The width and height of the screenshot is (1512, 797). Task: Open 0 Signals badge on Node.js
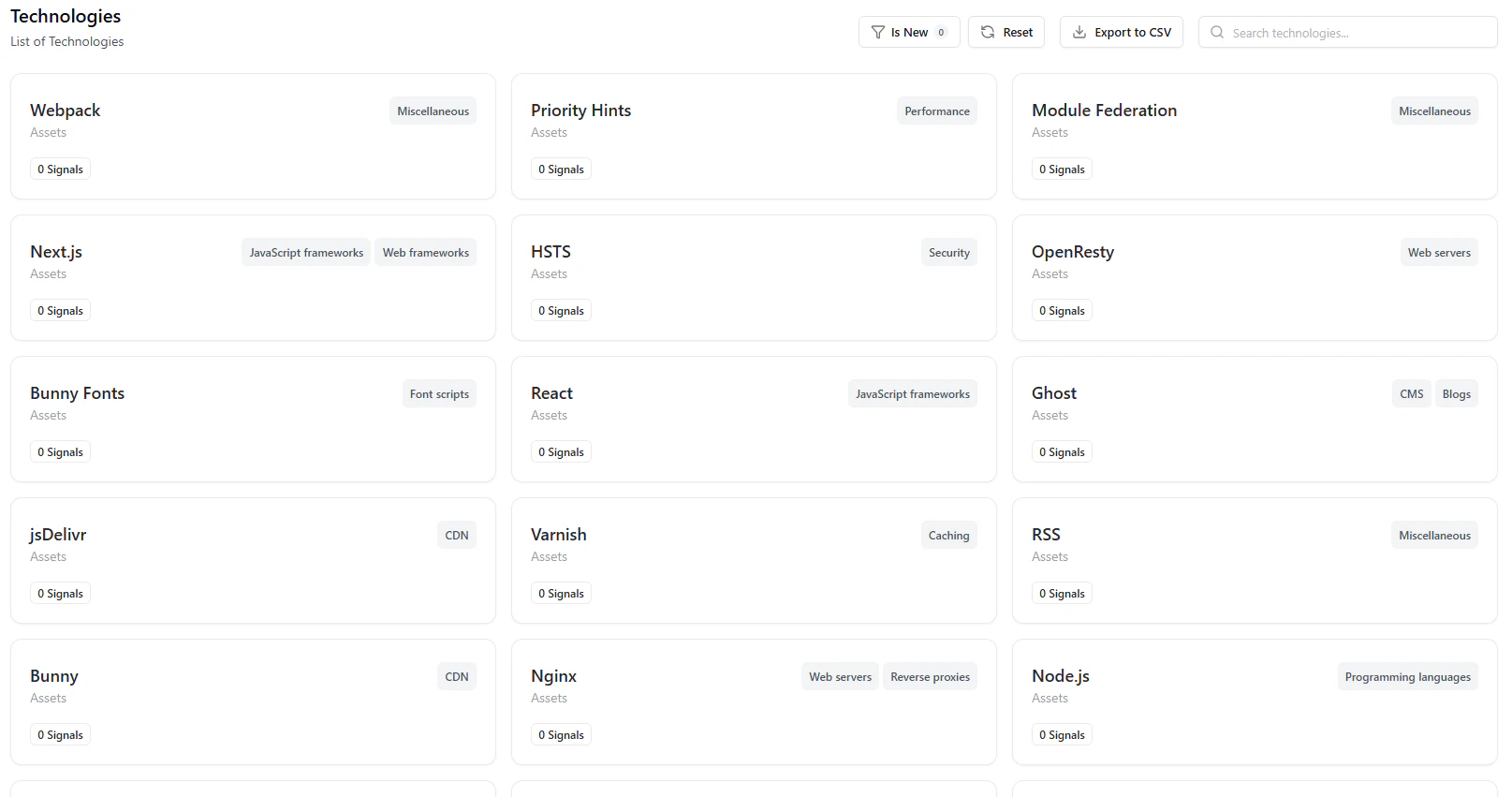(1062, 734)
